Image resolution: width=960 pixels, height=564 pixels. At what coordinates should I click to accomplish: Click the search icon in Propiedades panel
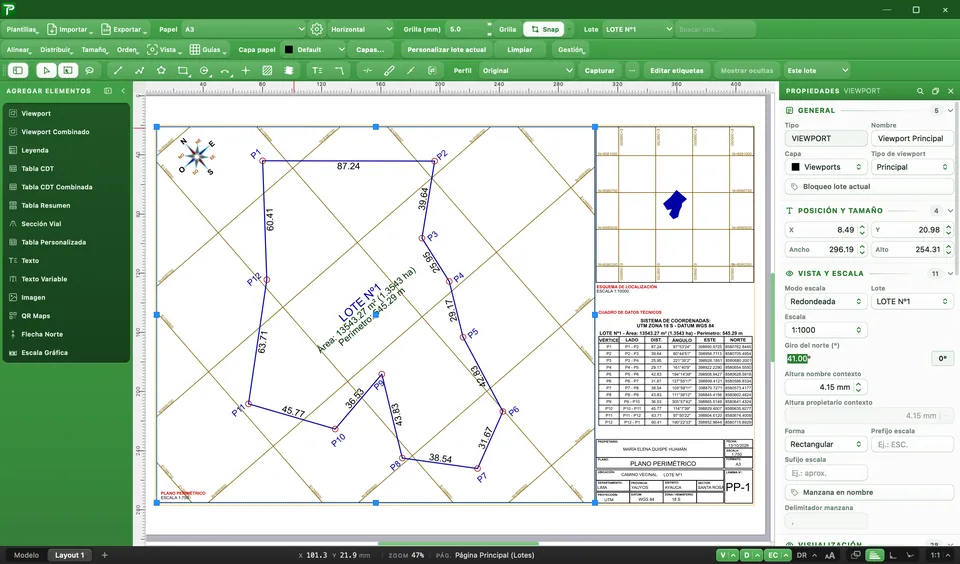(920, 91)
